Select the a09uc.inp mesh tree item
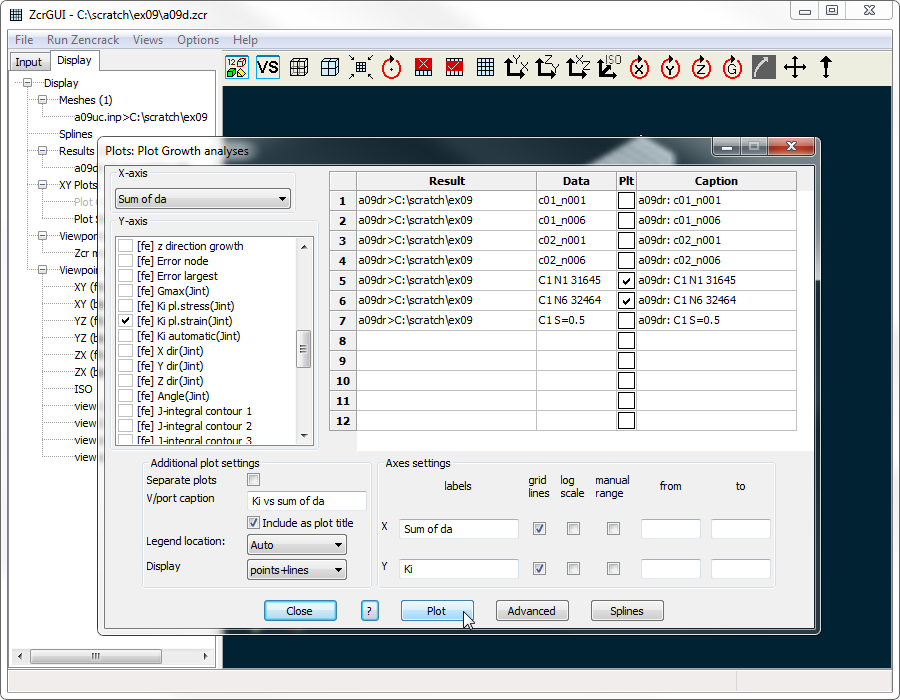 [x=141, y=117]
